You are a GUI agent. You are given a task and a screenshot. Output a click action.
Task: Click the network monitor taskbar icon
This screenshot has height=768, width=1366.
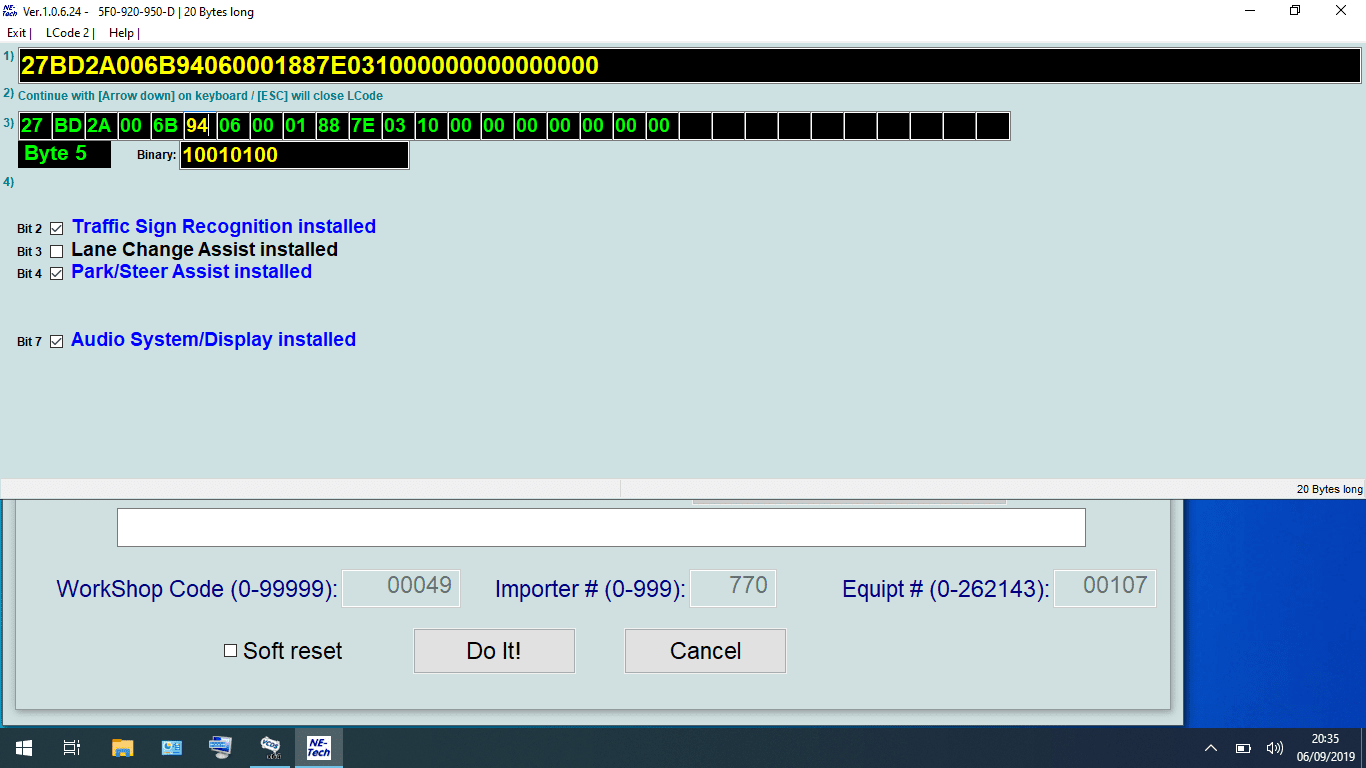[220, 747]
